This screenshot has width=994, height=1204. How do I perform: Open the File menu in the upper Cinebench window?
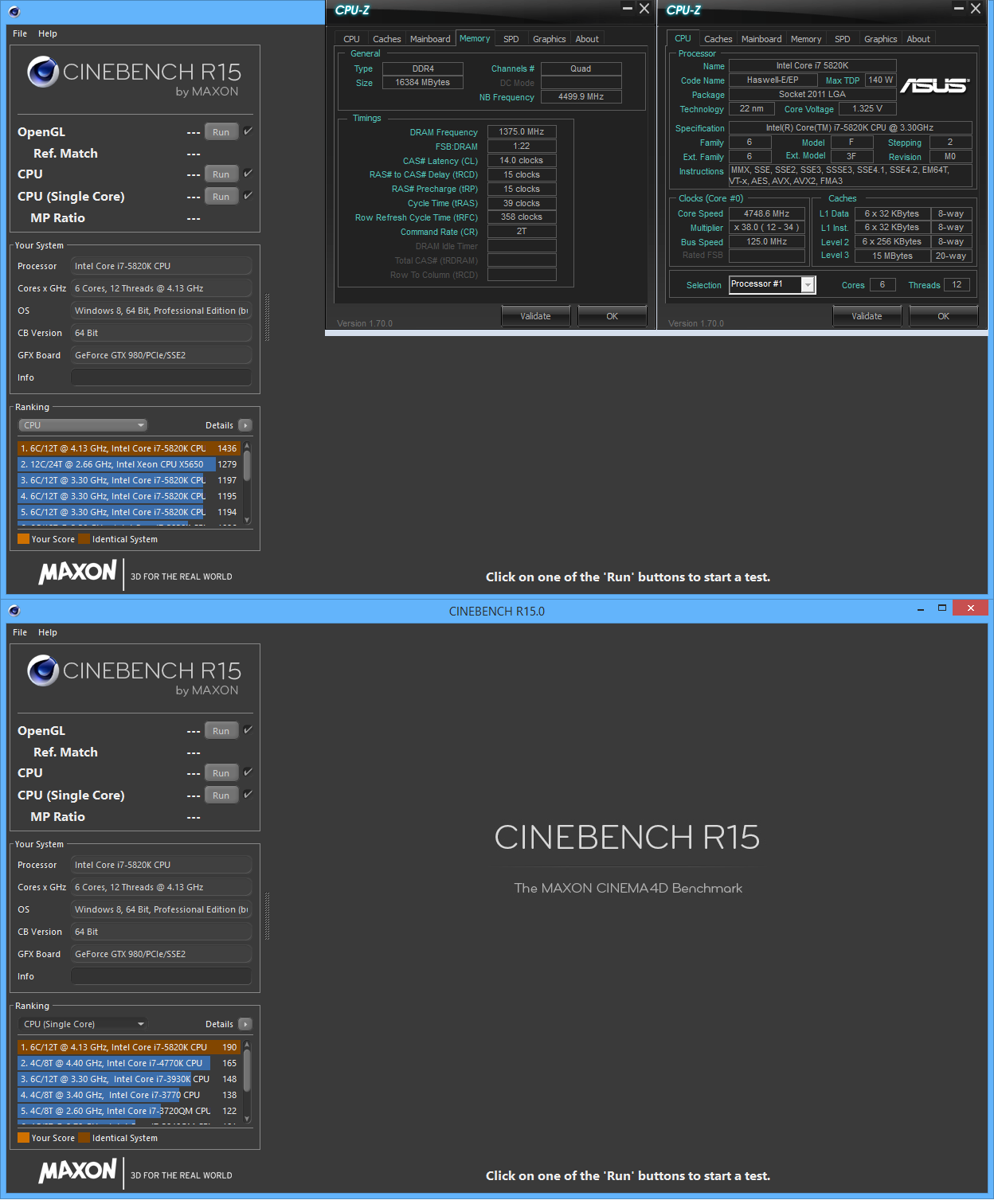point(20,33)
